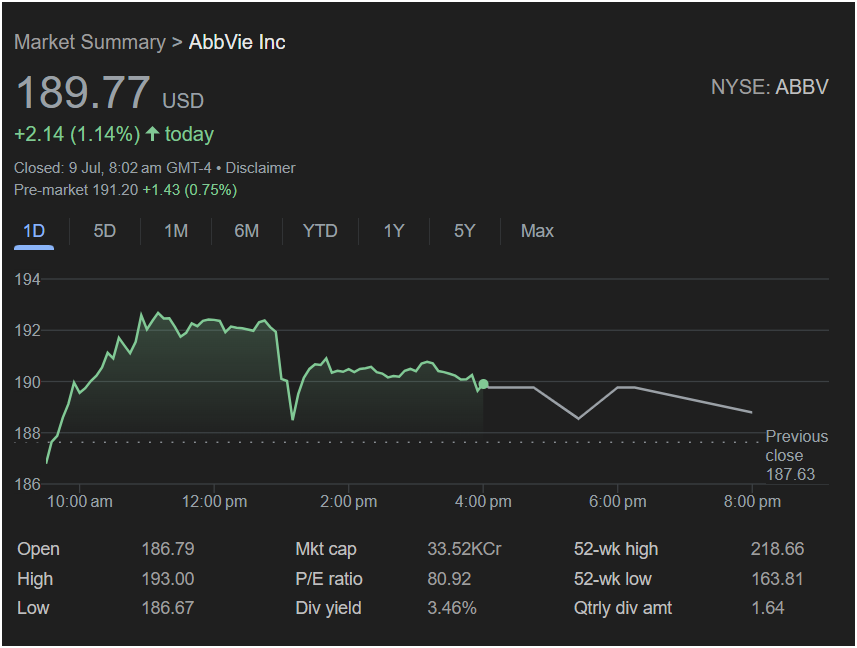View the 5Y chart tab
Viewport: 857px width, 648px height.
click(465, 231)
